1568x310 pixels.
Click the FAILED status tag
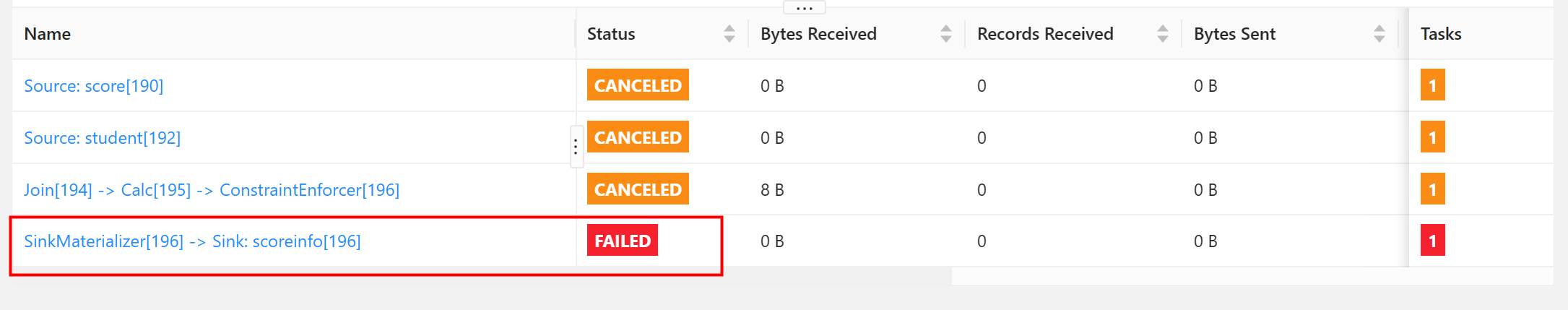pos(622,241)
